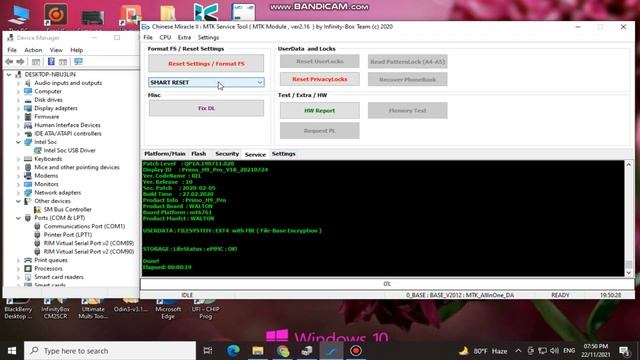Viewport: 640px width, 360px height.
Task: Click the Forward arrow in Device Manager toolbar
Action: click(20, 62)
